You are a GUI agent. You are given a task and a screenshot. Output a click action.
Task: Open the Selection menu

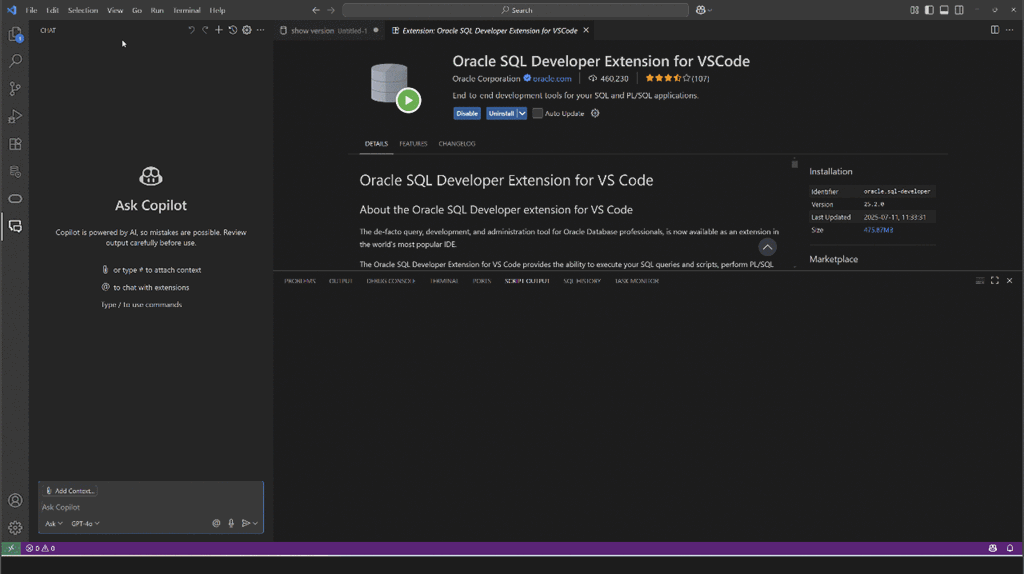tap(83, 10)
